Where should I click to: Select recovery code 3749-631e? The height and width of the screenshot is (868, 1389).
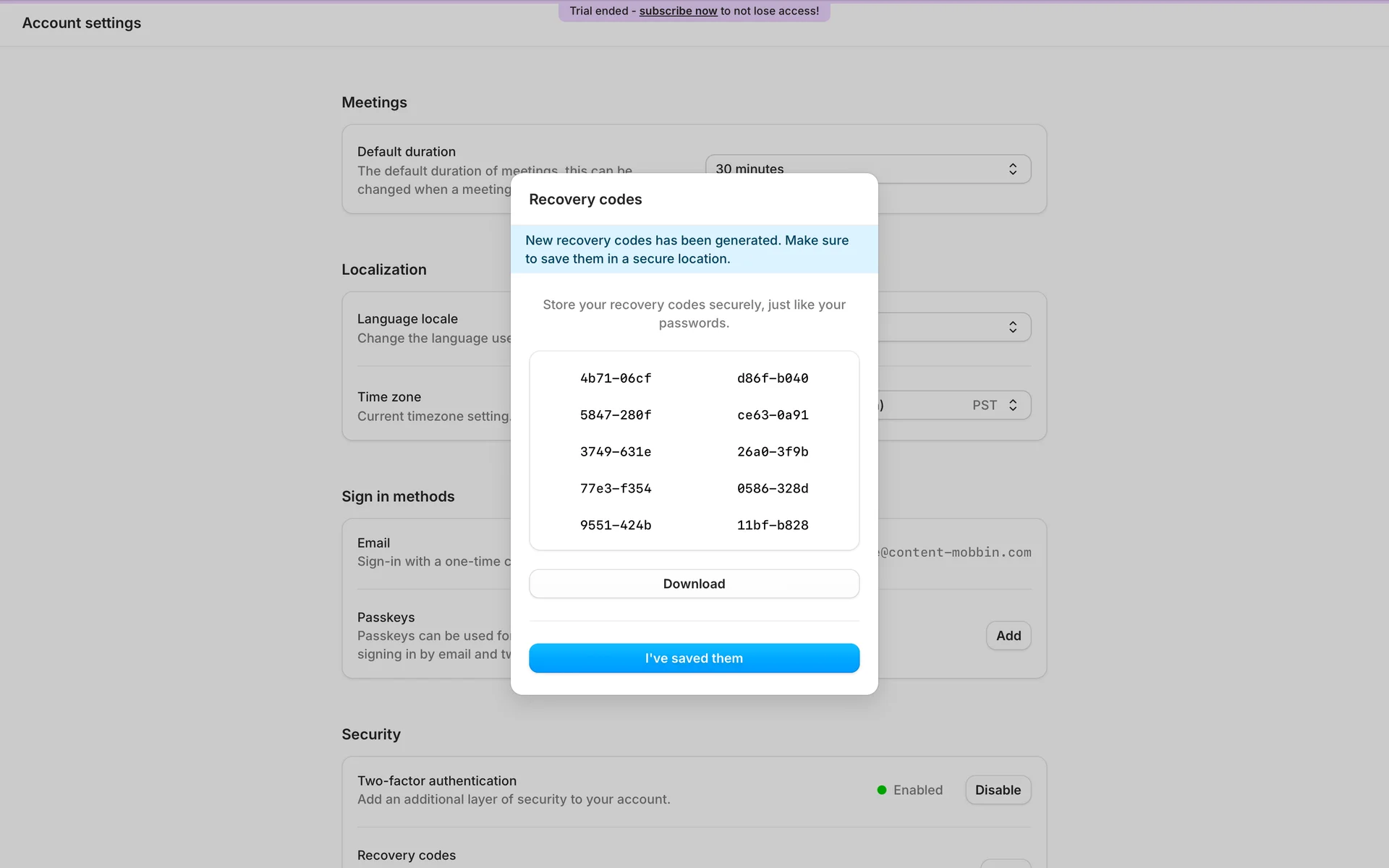pyautogui.click(x=616, y=452)
